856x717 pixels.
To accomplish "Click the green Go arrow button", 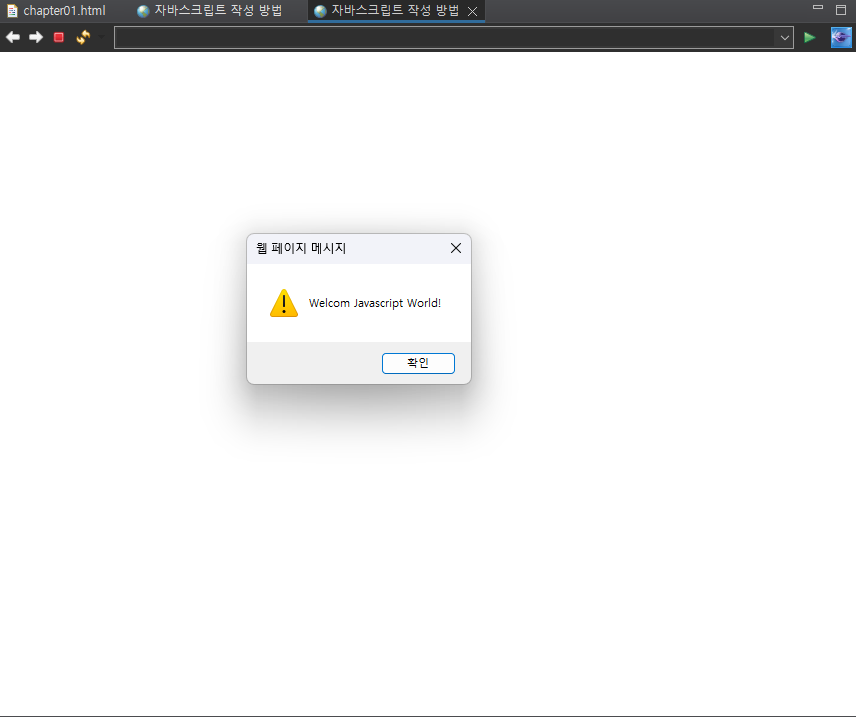I will pos(810,37).
